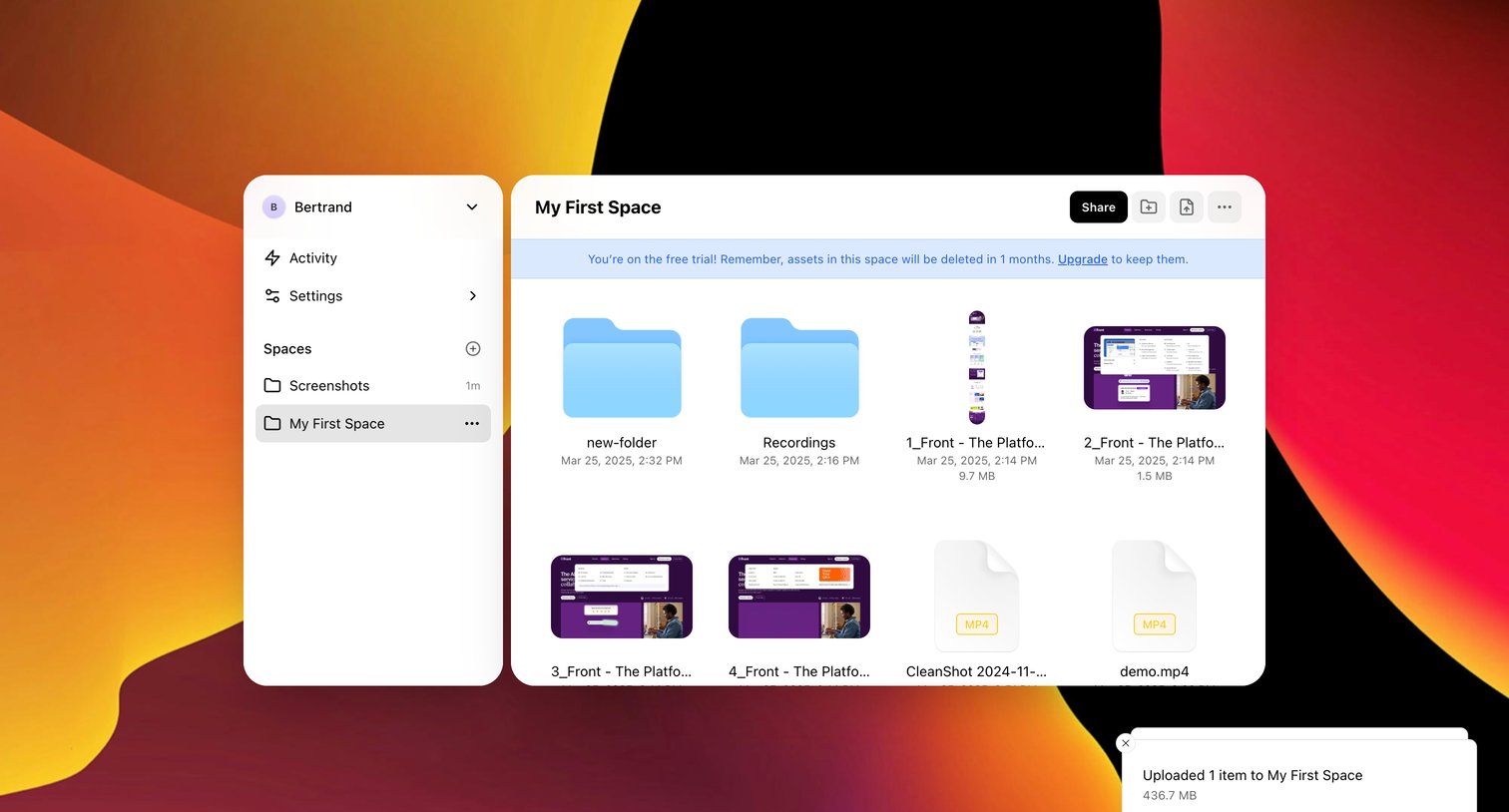
Task: Click the Activity lightning bolt icon
Action: 272,258
